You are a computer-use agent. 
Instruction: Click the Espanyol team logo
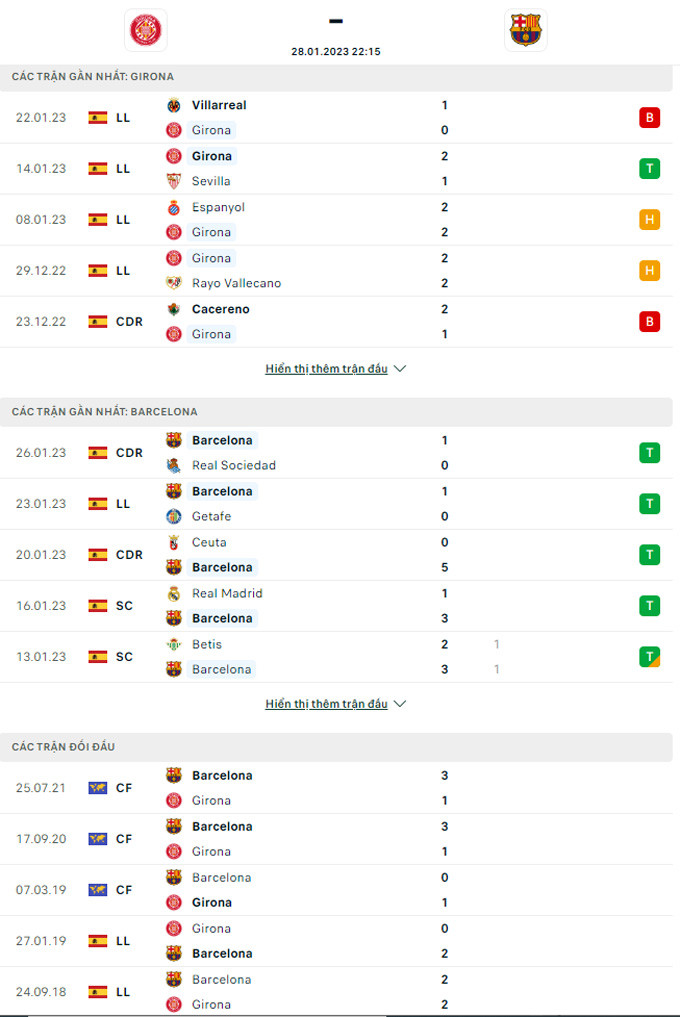pos(174,207)
